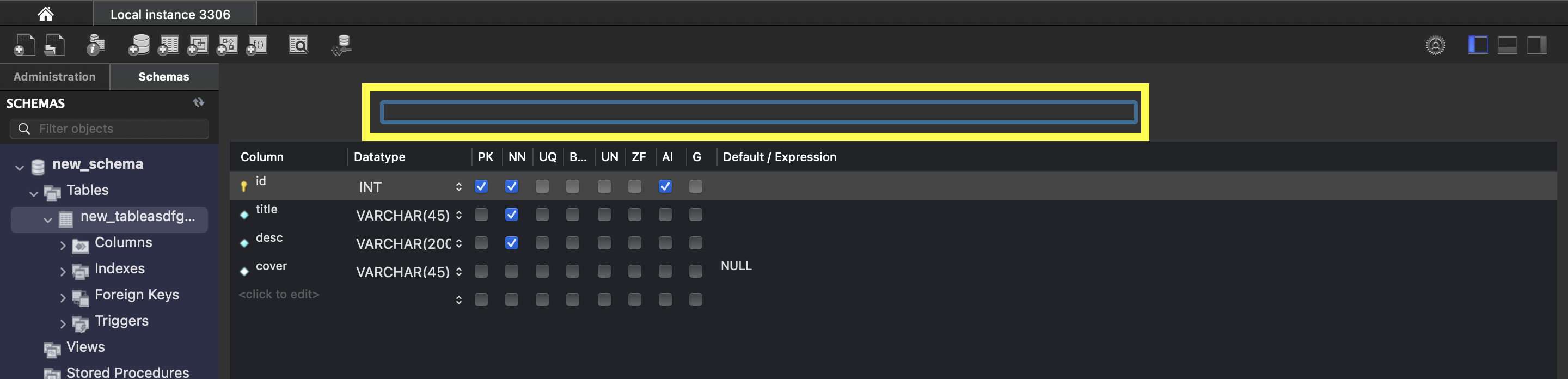
Task: Click the Filter objects search field
Action: (x=115, y=129)
